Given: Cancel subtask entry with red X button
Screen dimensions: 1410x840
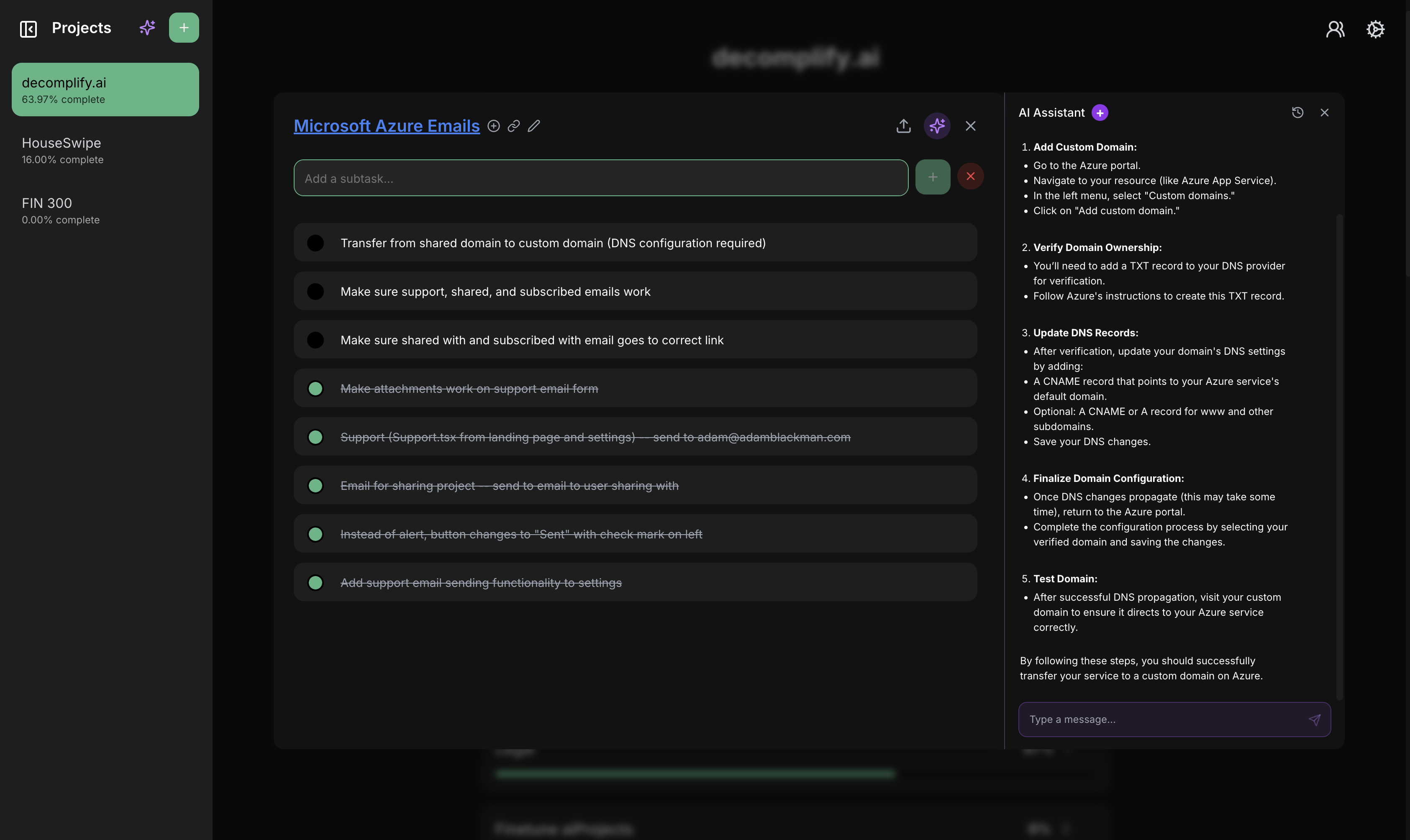Looking at the screenshot, I should [970, 177].
